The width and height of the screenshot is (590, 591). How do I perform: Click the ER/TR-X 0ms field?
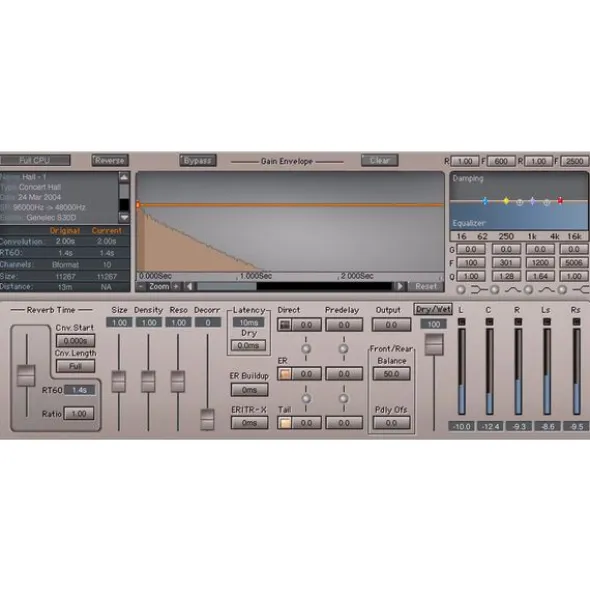(249, 423)
